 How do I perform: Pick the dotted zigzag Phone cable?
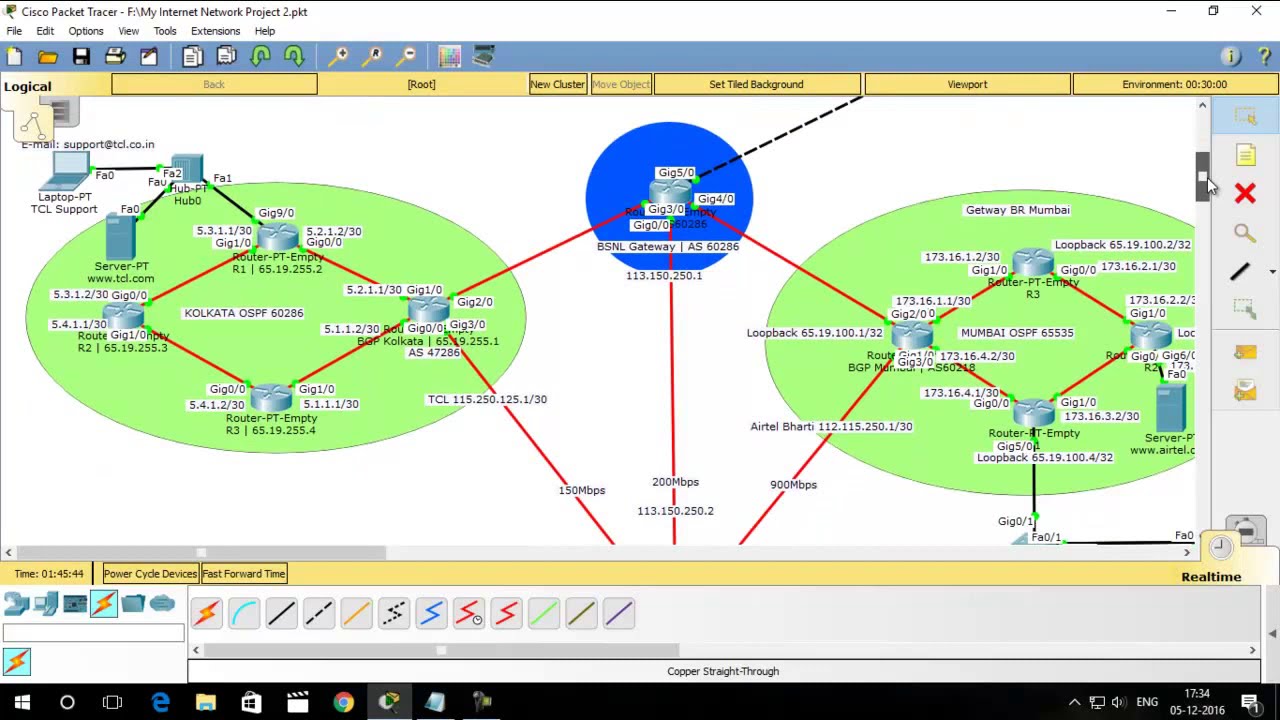(x=394, y=613)
